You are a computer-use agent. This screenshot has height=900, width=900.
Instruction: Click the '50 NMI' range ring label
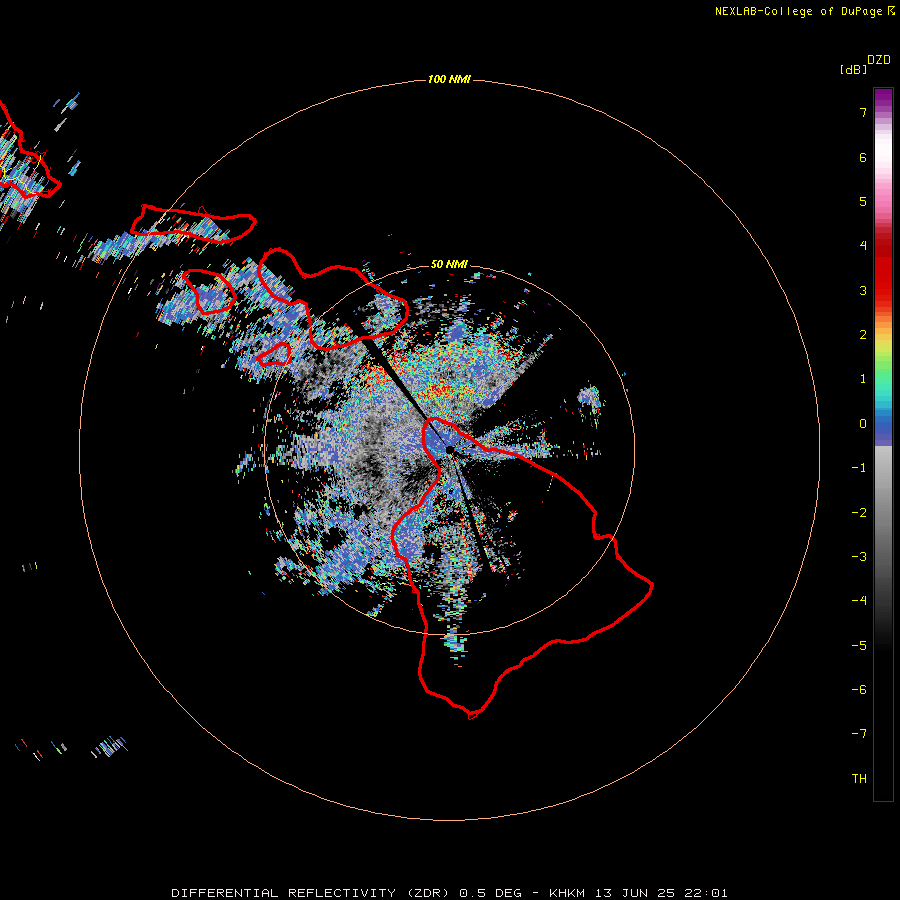tap(449, 264)
